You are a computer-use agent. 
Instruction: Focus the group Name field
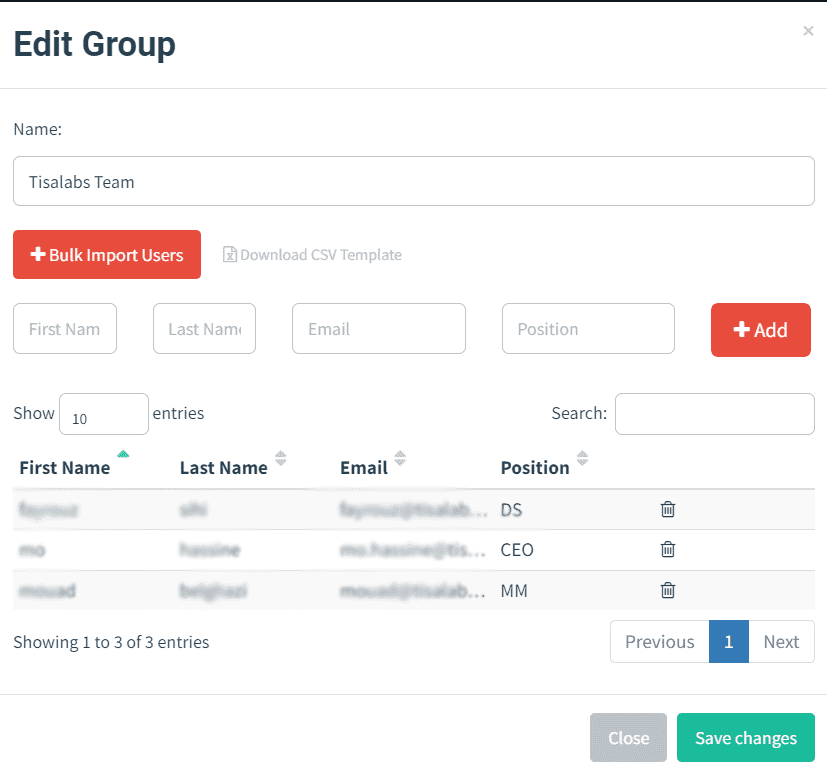pyautogui.click(x=414, y=181)
